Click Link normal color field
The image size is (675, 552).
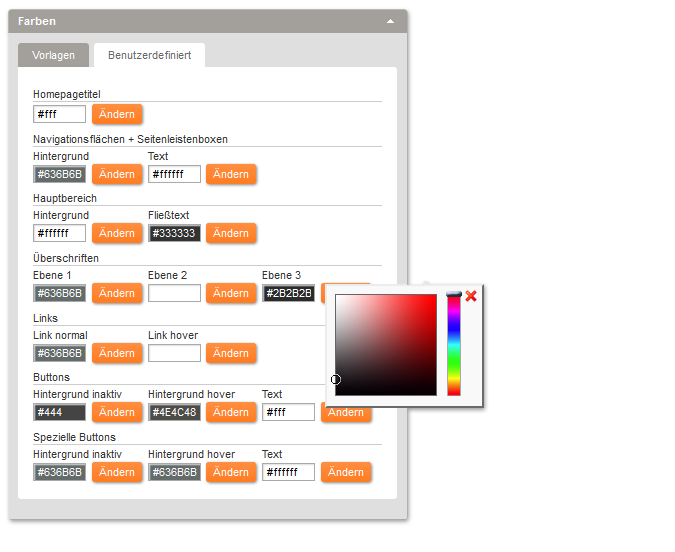point(59,353)
